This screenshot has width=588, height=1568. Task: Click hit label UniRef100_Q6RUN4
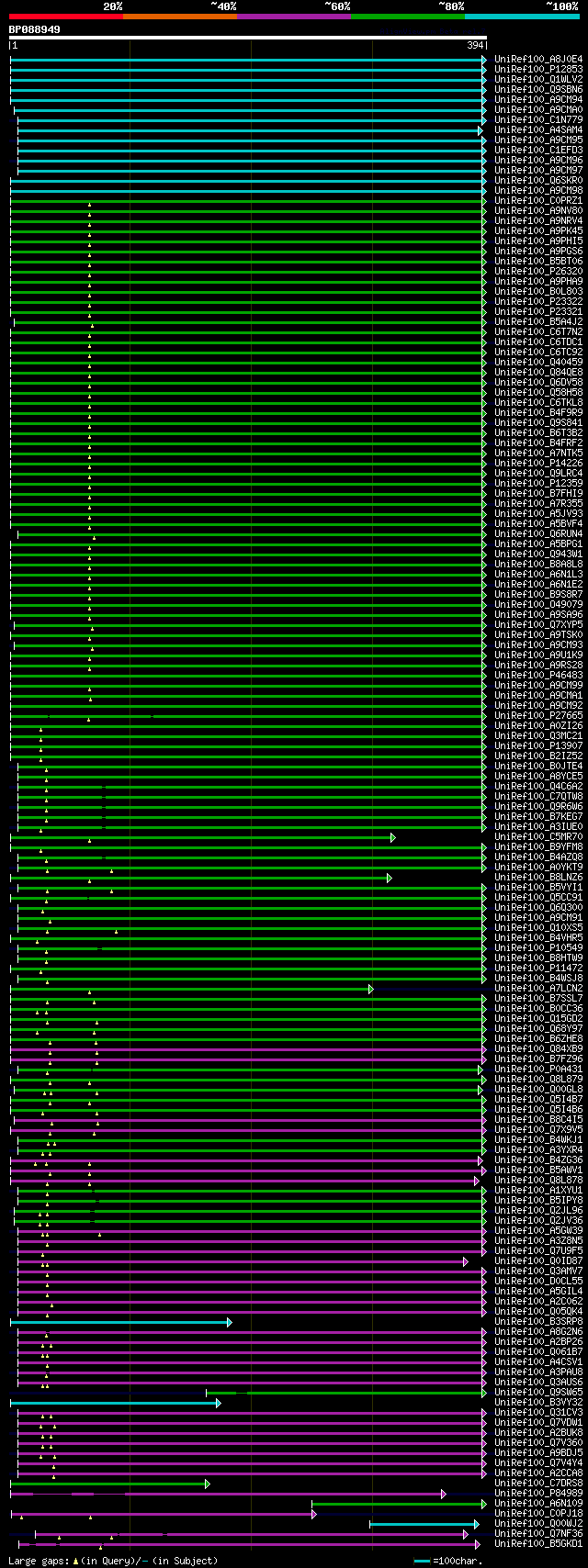(538, 533)
